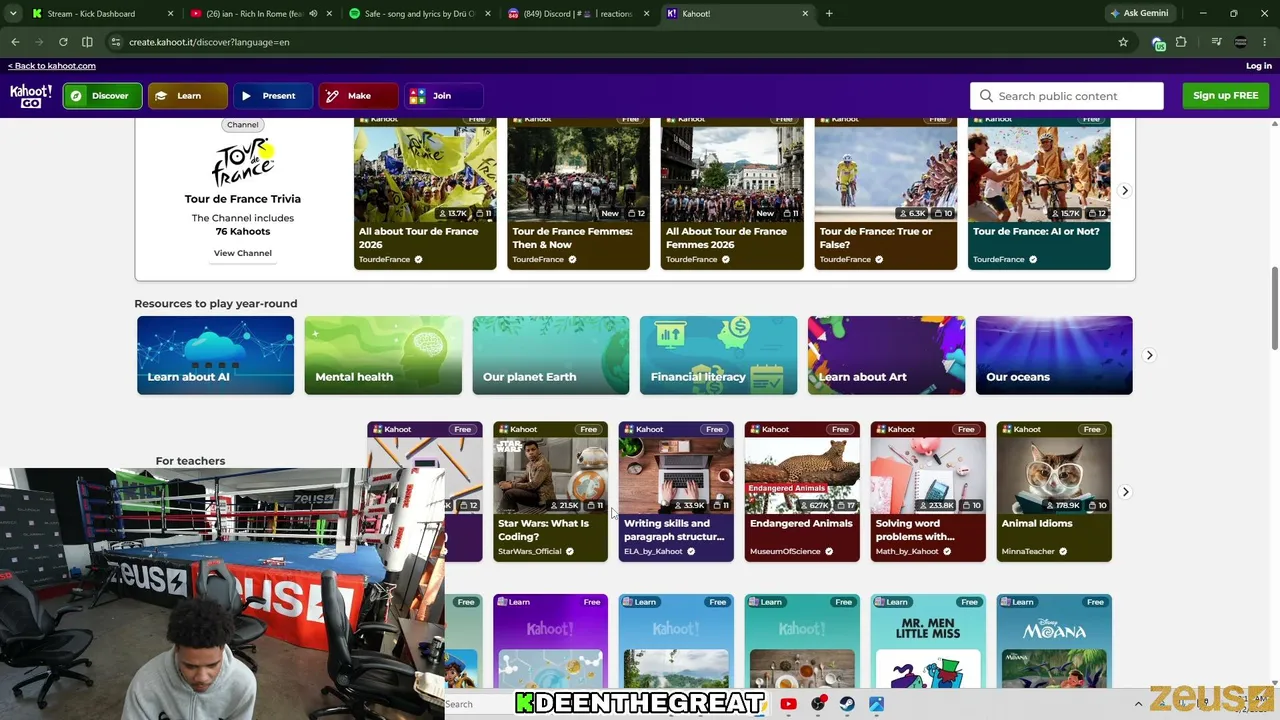Go to the Present section

click(273, 96)
